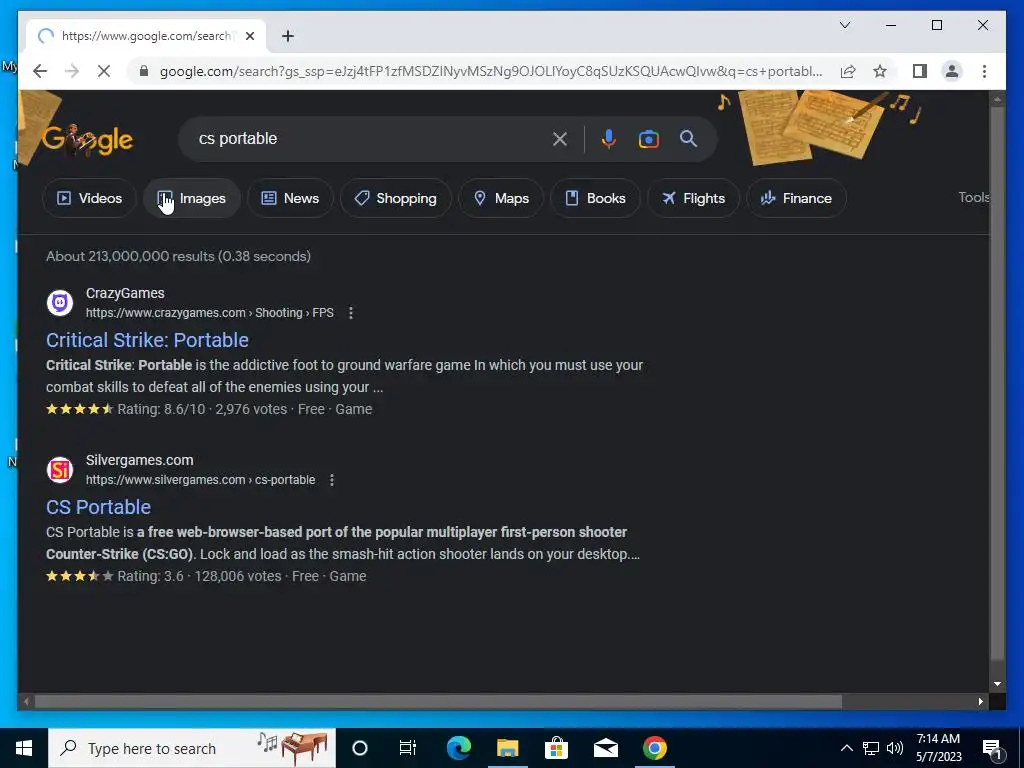Open Cortana circle on taskbar
The image size is (1024, 768).
(x=360, y=748)
